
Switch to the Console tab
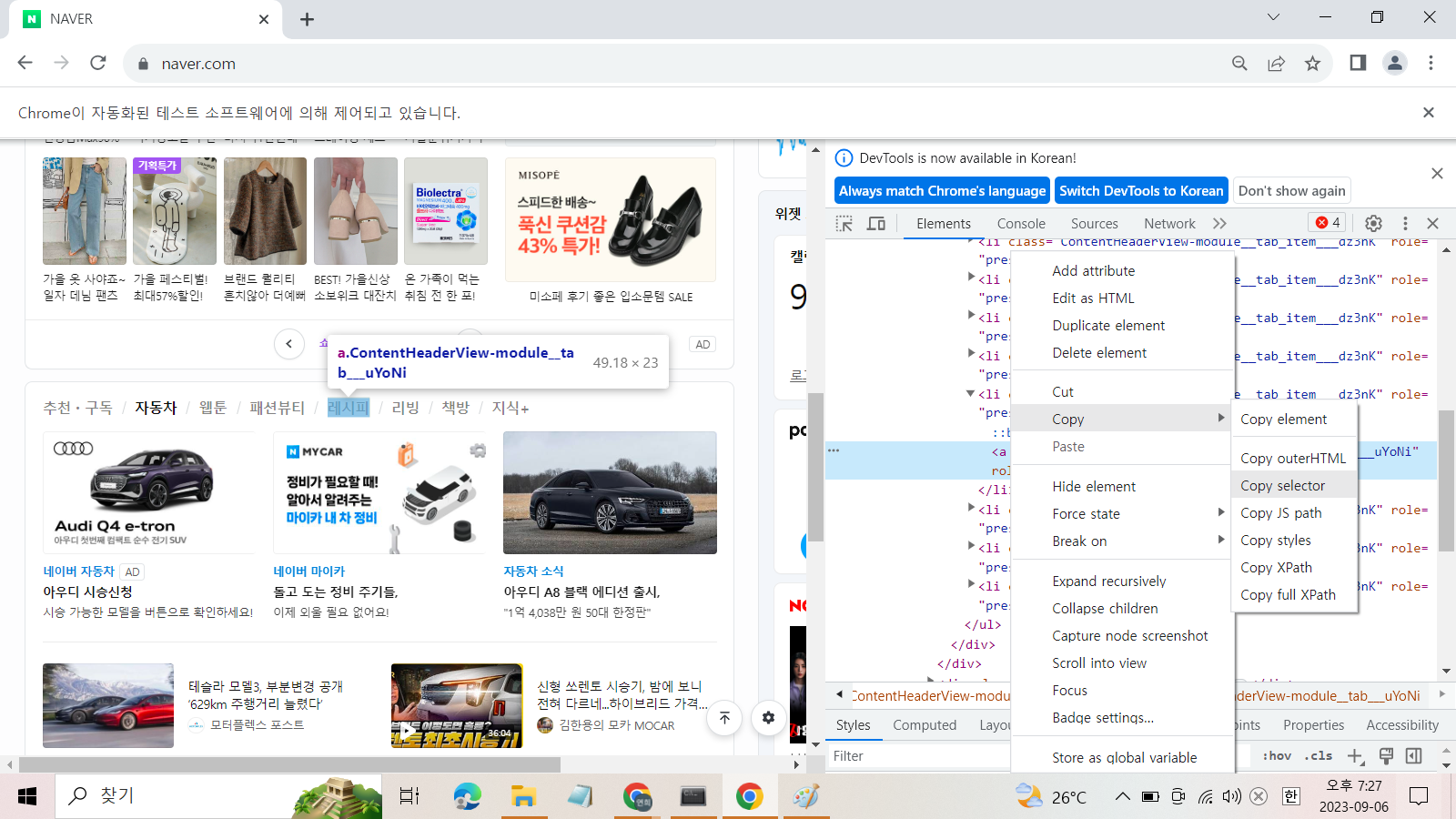click(x=1021, y=224)
